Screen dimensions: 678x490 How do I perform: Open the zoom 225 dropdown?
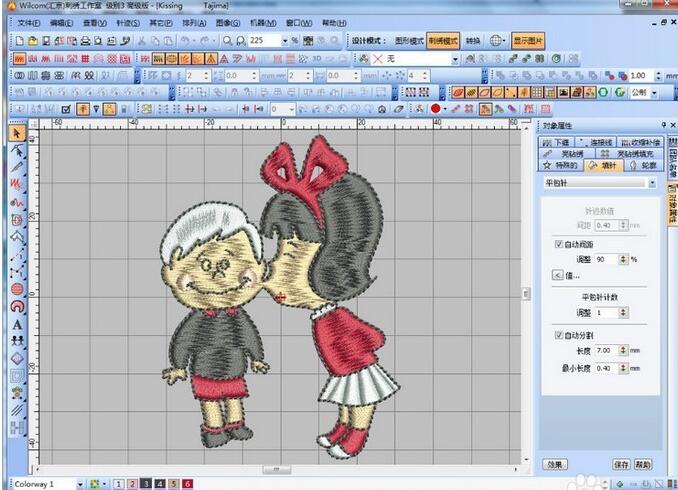tap(285, 41)
